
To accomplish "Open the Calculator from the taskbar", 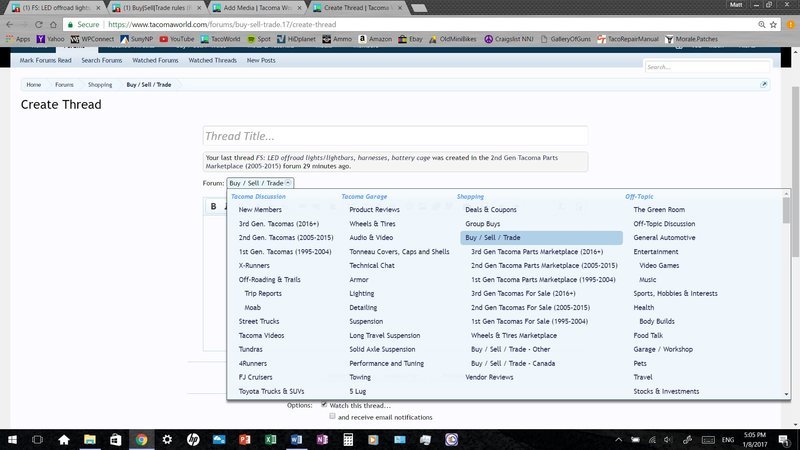I will coord(348,440).
